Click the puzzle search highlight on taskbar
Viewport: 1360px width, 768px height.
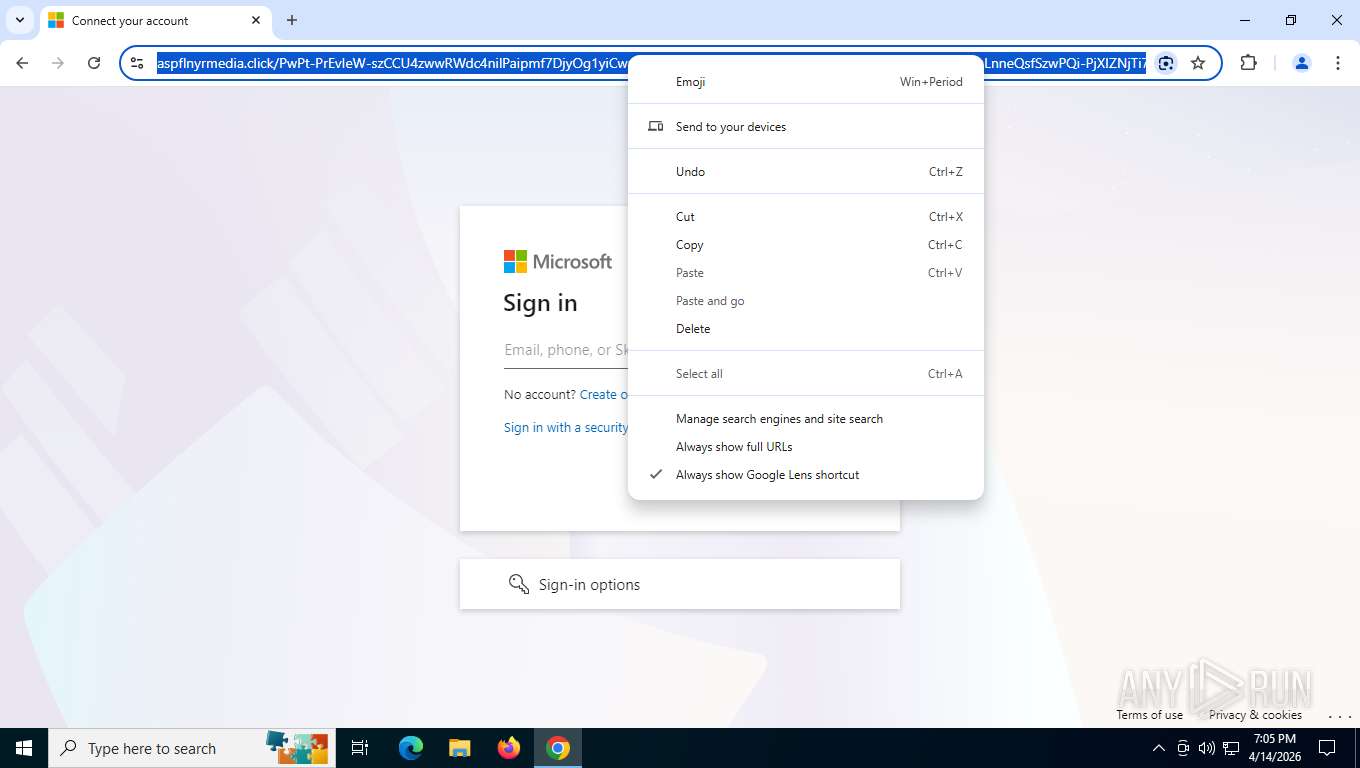click(297, 748)
